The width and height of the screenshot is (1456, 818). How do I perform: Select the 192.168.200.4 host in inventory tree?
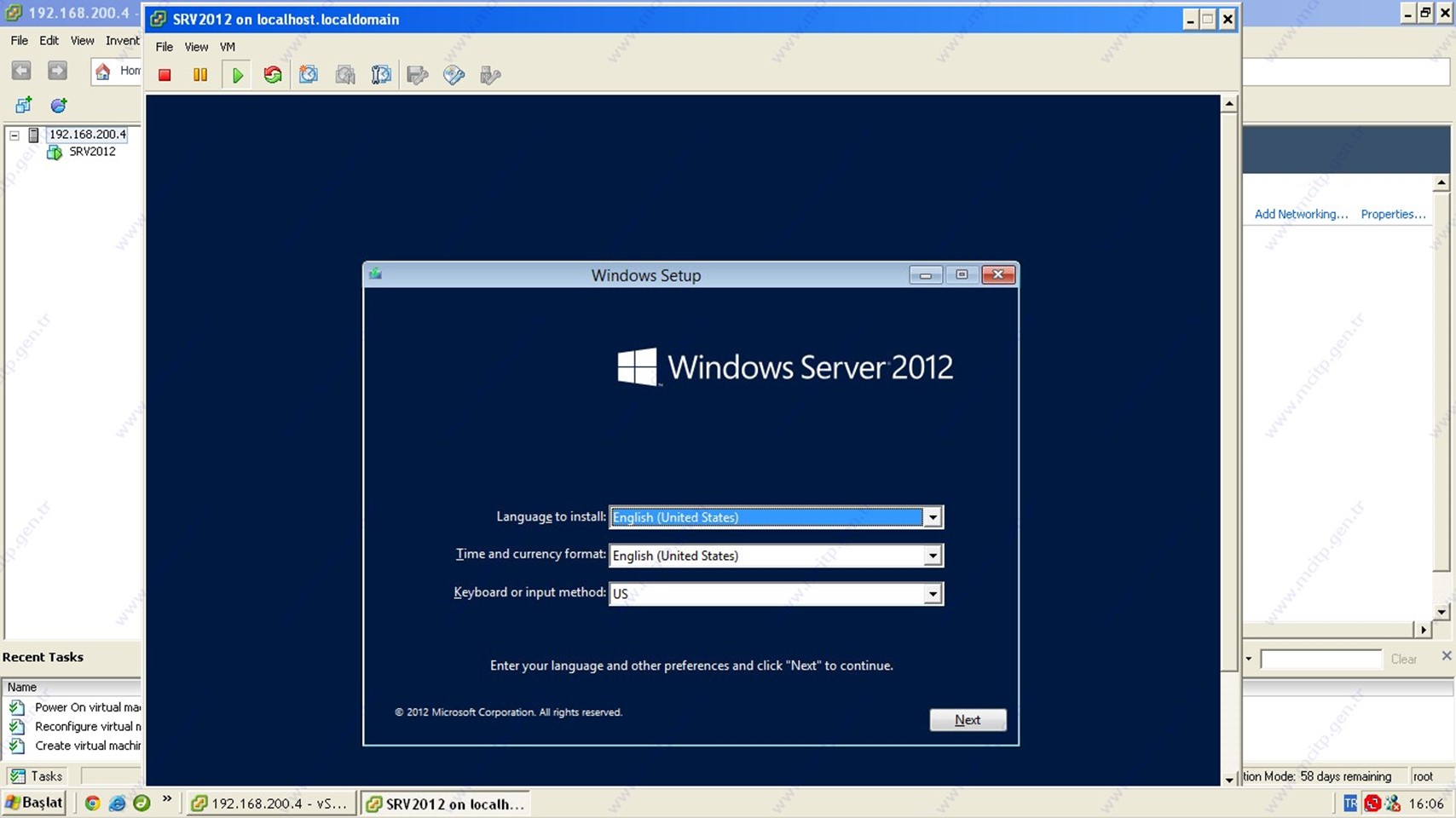coord(87,134)
